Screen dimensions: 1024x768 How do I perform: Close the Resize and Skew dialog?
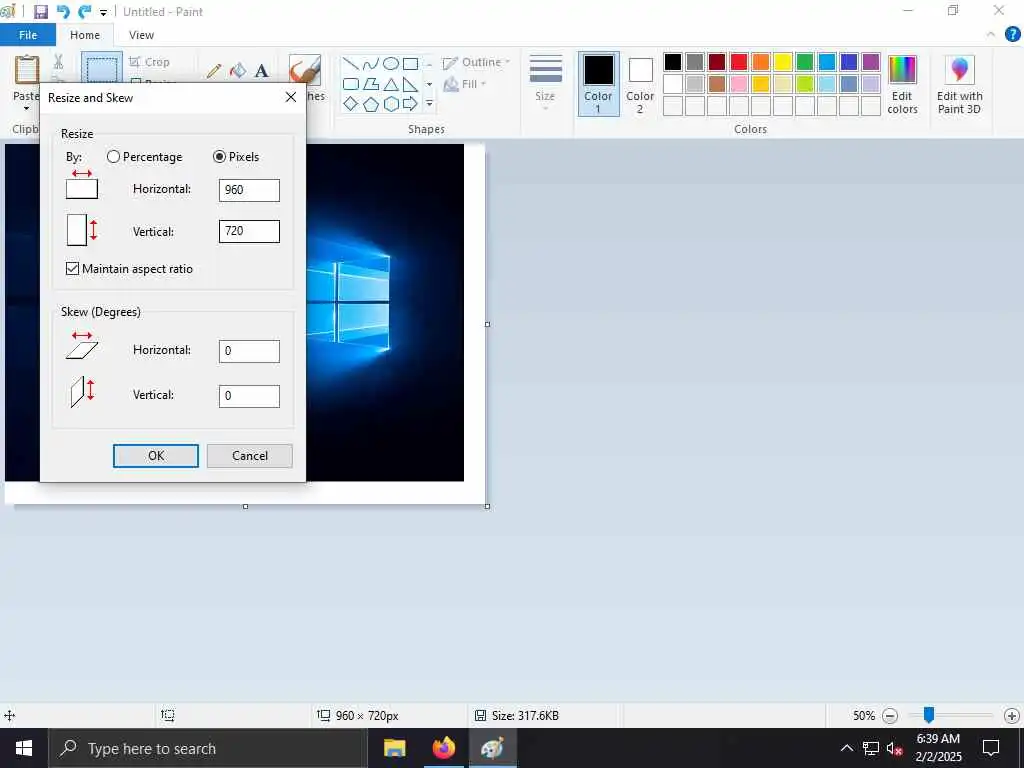click(291, 97)
